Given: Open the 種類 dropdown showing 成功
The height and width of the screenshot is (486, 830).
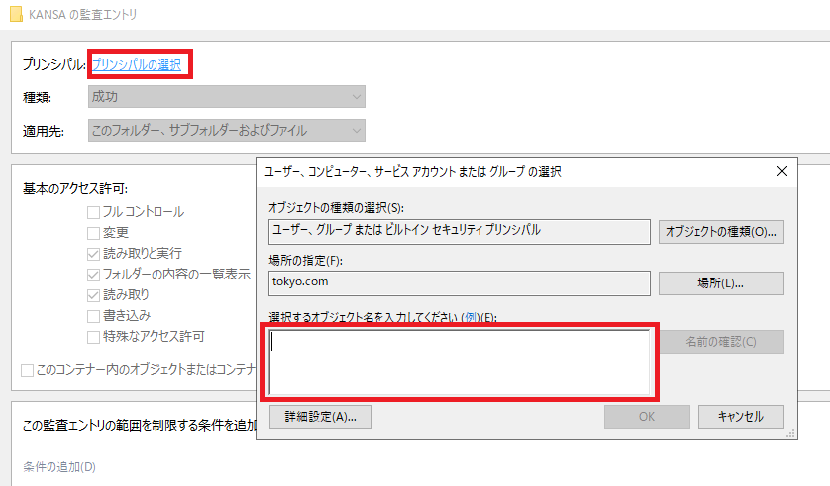Looking at the screenshot, I should point(227,97).
